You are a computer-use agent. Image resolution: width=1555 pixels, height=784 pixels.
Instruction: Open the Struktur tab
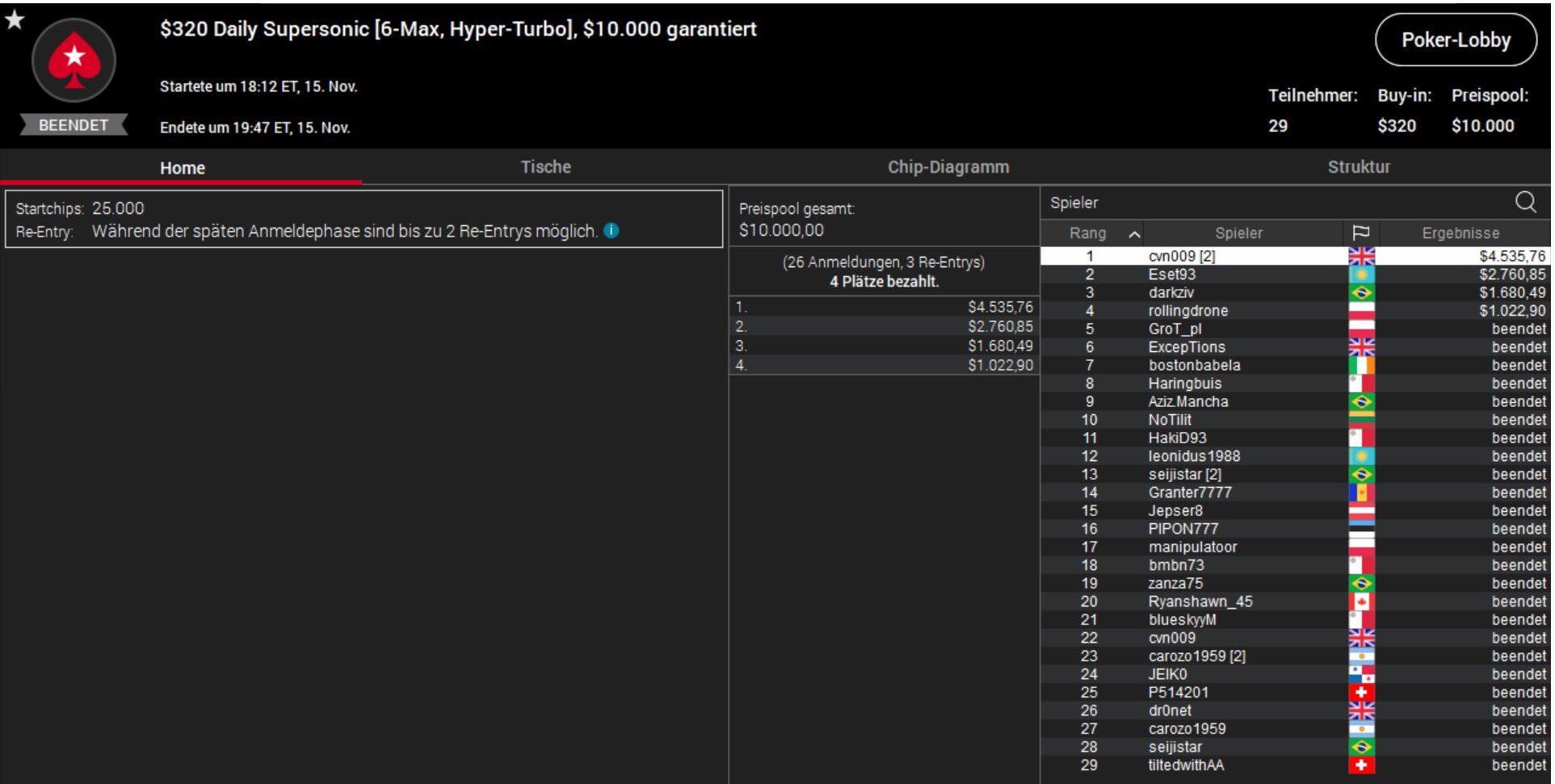tap(1359, 167)
